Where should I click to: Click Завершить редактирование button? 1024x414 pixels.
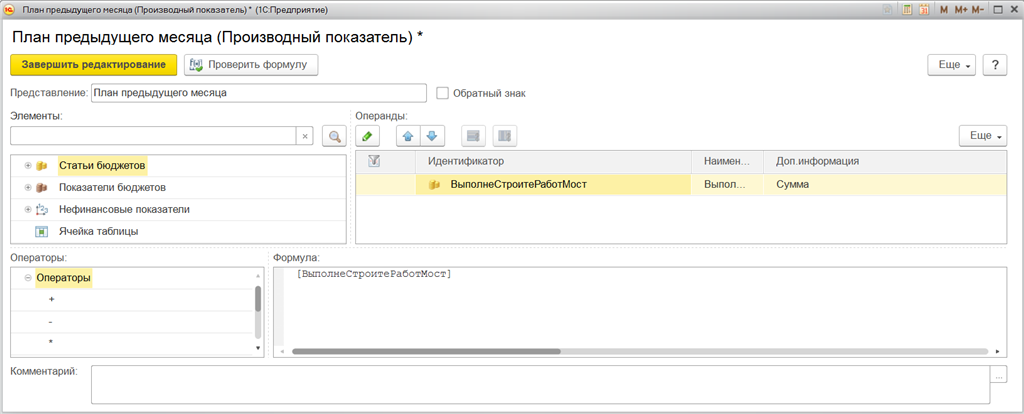point(94,65)
